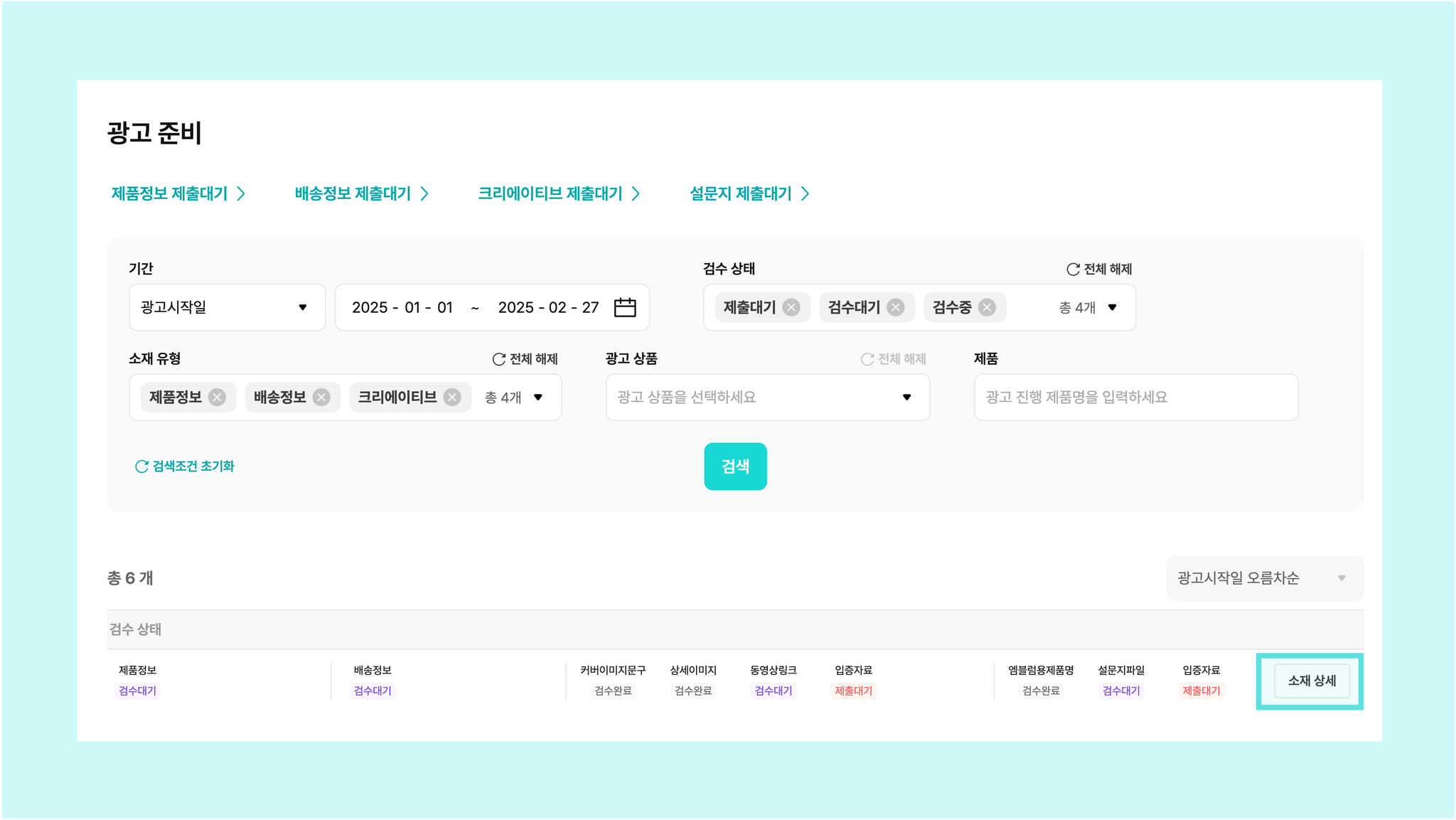Click the 검색 search button
The width and height of the screenshot is (1456, 820).
coord(735,467)
